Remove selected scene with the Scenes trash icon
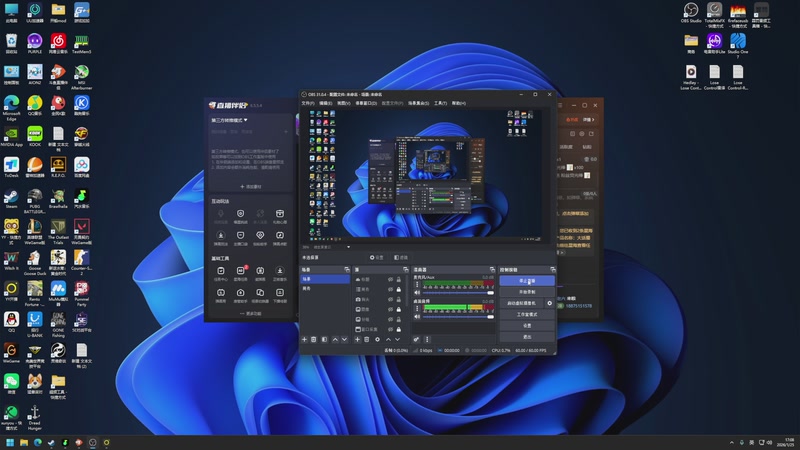This screenshot has height=450, width=800. 314,339
